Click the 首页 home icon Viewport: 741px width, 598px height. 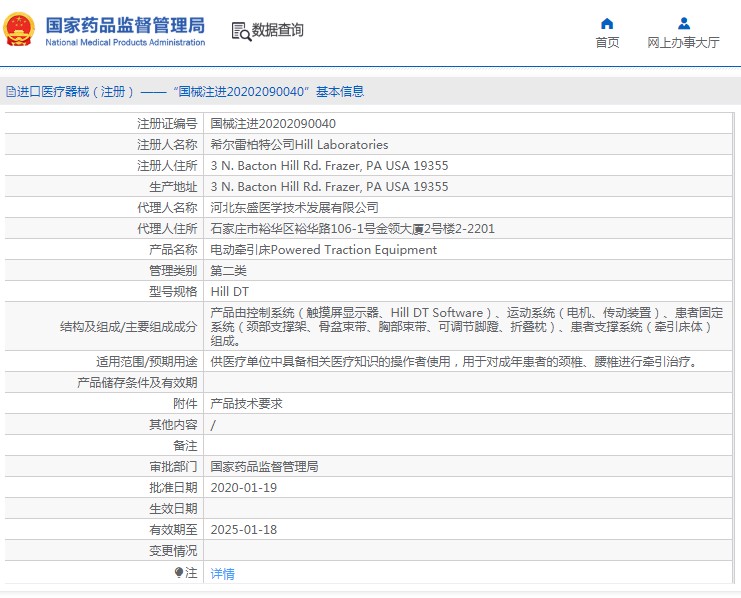pyautogui.click(x=607, y=23)
